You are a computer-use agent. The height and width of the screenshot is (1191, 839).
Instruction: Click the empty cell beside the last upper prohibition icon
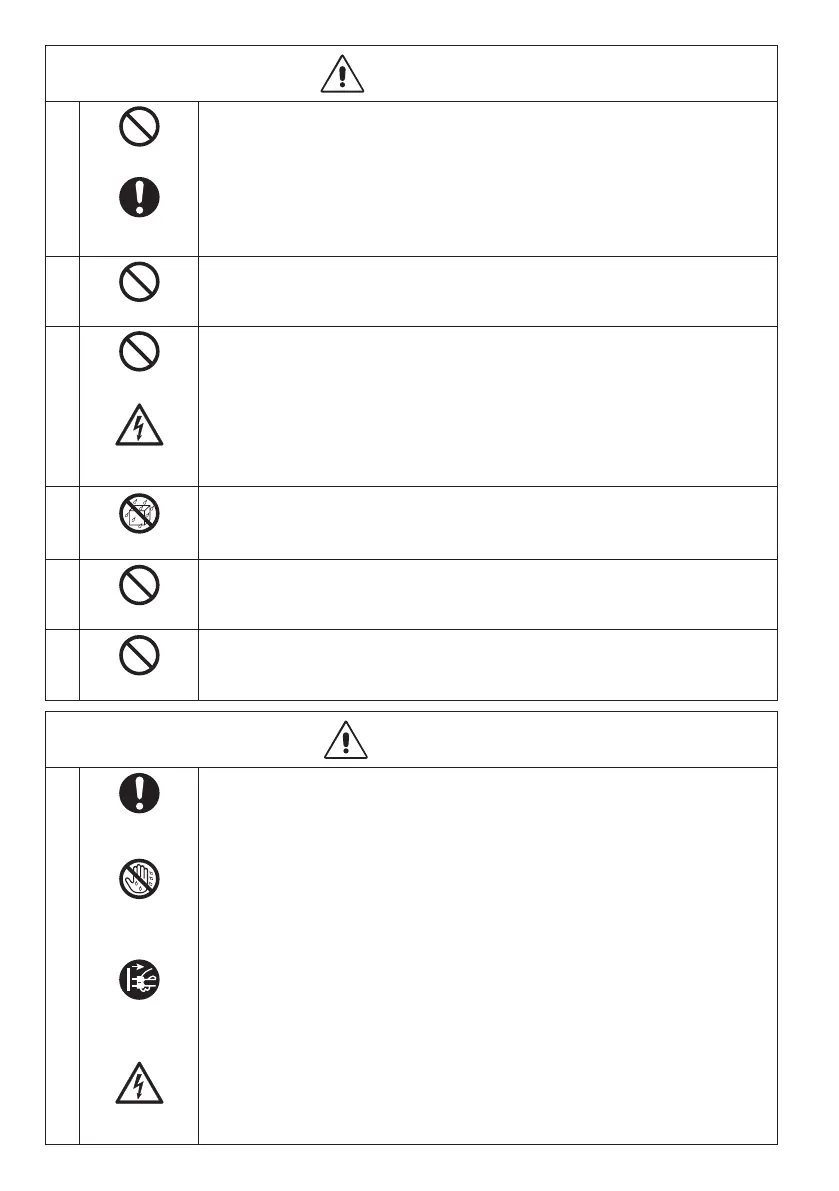[487, 665]
